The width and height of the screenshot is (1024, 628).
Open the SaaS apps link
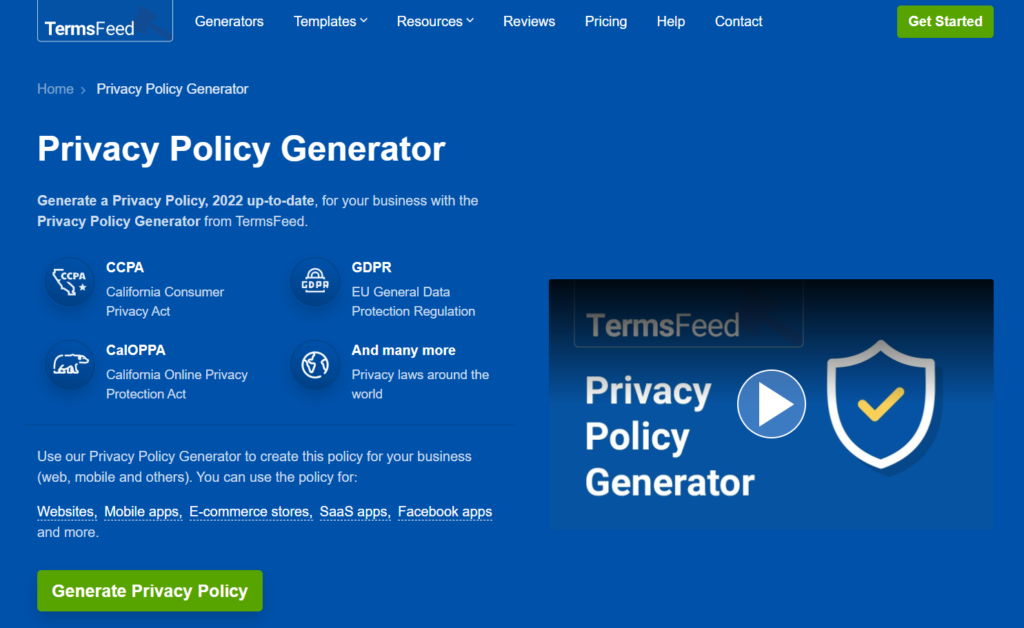(x=354, y=512)
